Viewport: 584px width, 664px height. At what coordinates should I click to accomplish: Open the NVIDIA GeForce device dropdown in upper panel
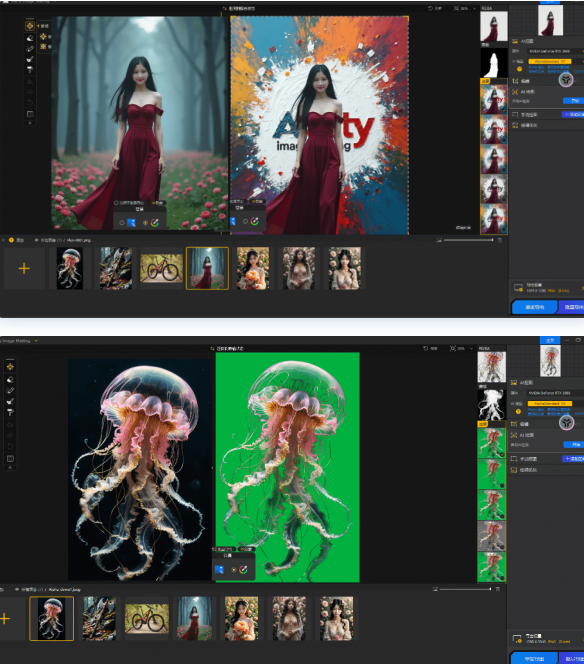click(x=555, y=51)
